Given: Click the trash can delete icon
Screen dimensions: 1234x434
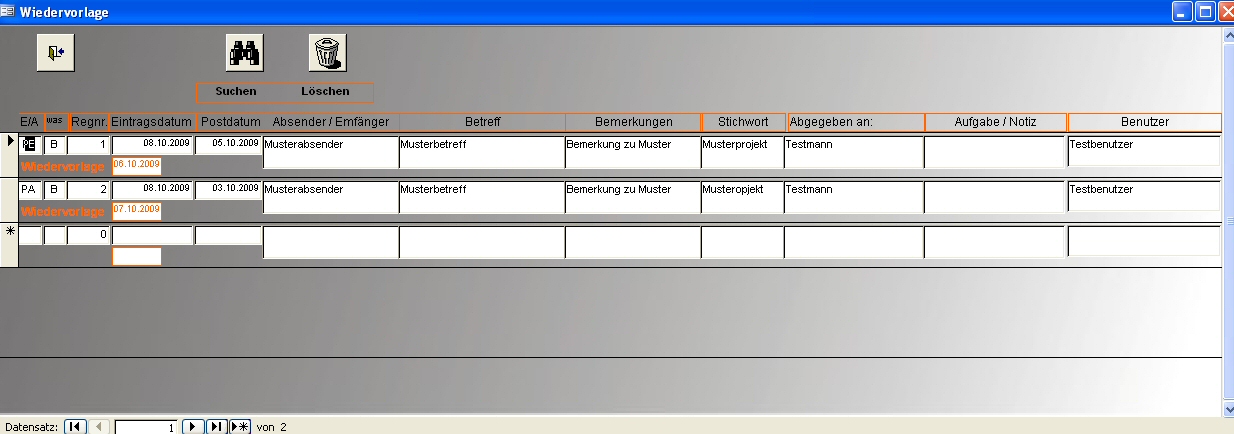Looking at the screenshot, I should tap(327, 52).
